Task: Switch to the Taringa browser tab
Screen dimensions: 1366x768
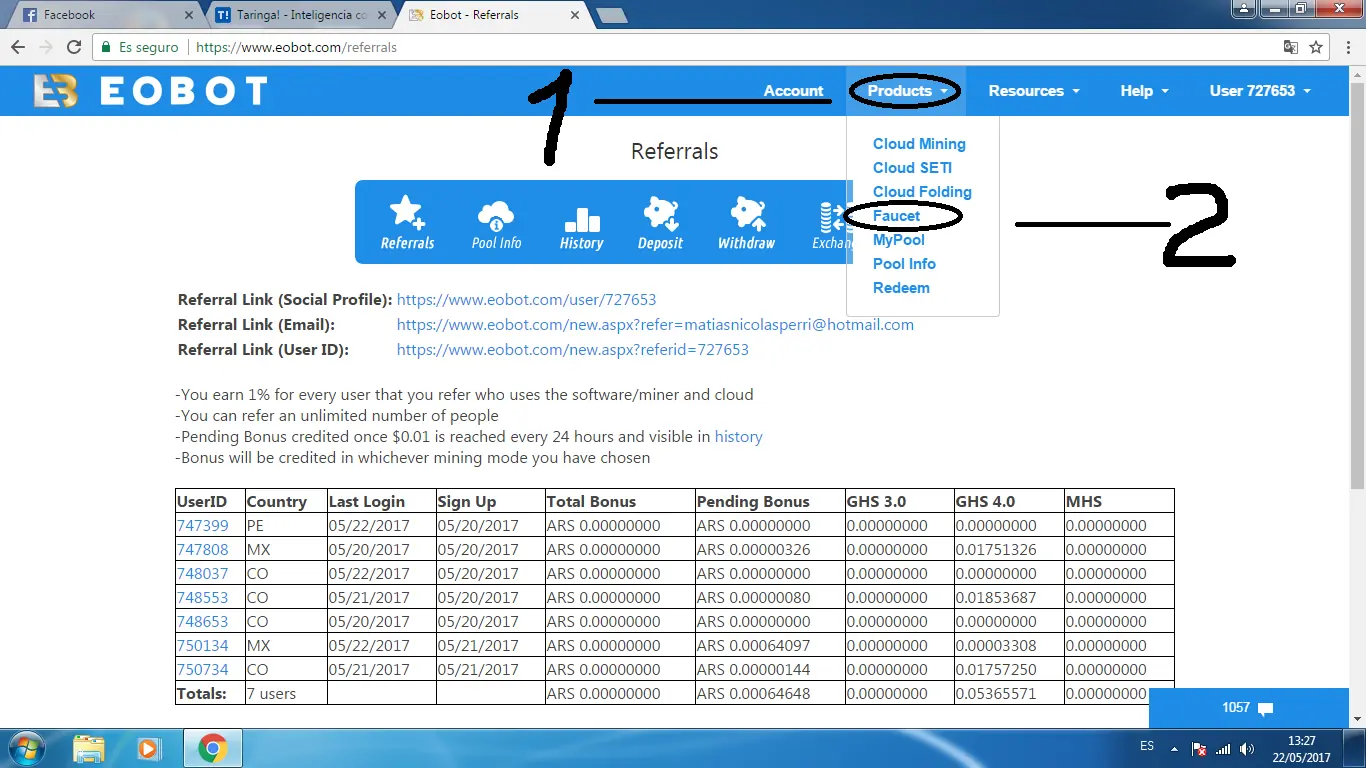Action: [x=302, y=15]
